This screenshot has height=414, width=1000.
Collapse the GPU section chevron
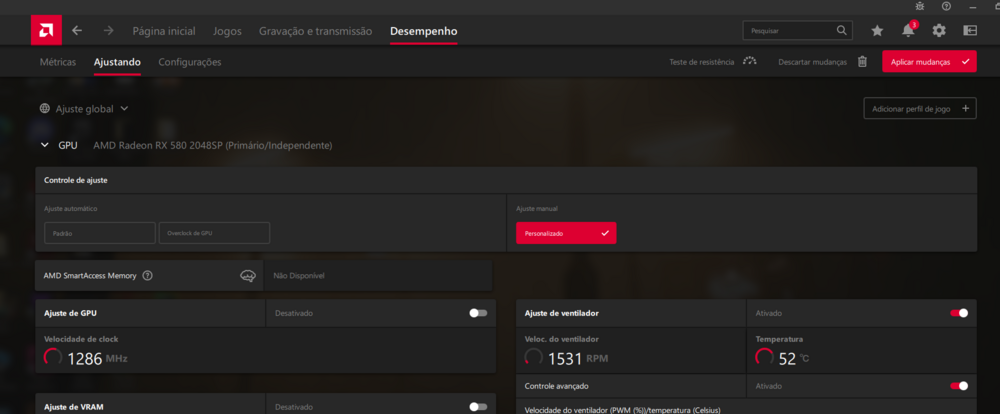pyautogui.click(x=45, y=145)
